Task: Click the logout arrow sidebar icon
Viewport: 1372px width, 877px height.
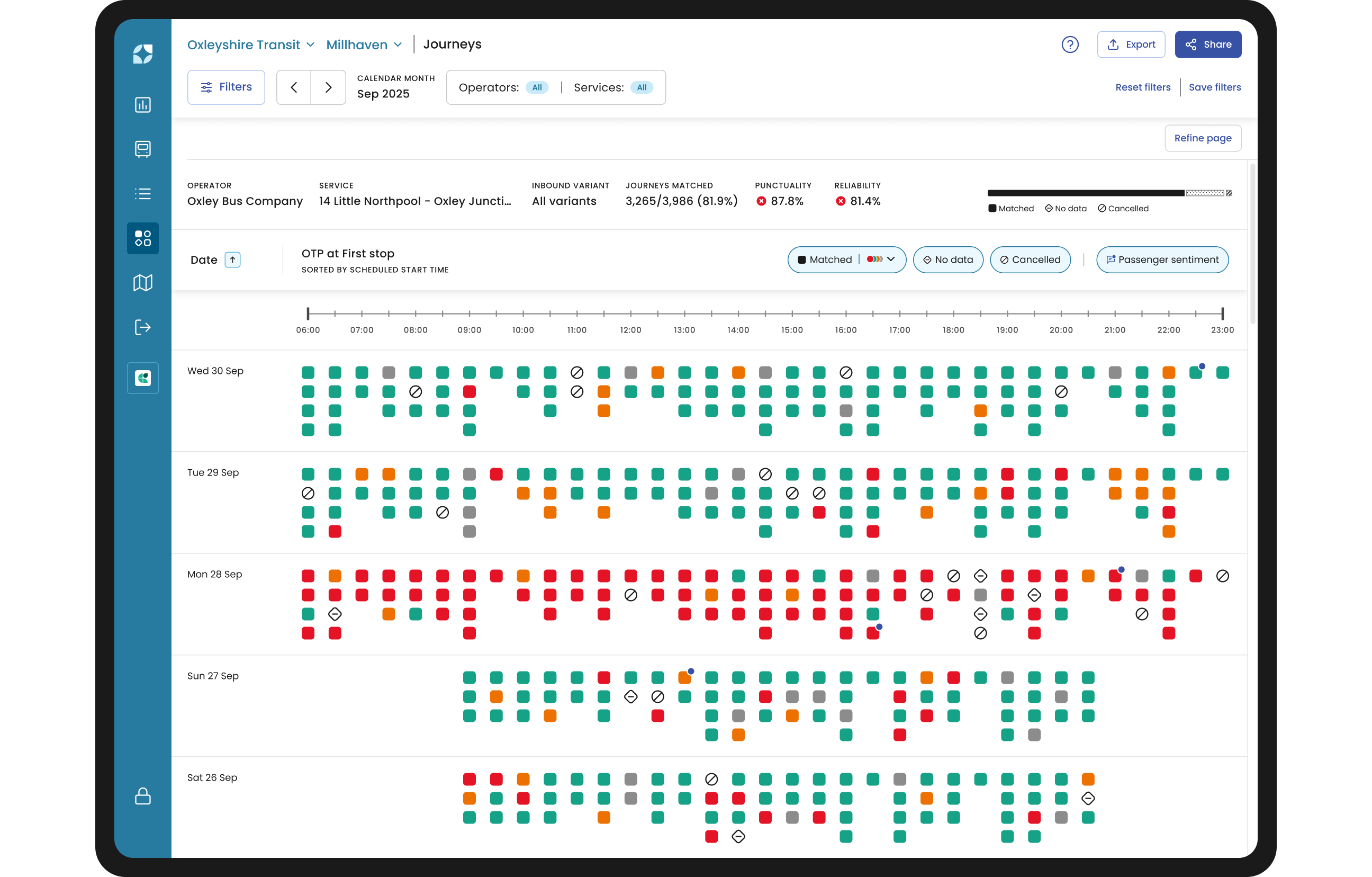Action: coord(142,327)
